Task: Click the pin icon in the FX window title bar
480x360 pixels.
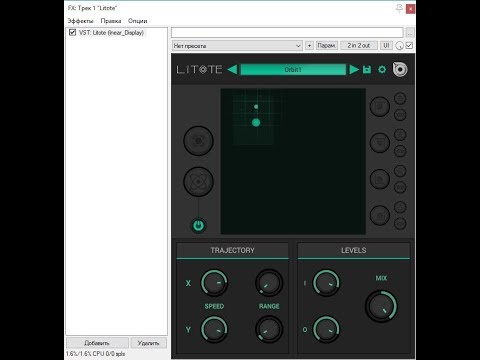Action: coord(399,8)
